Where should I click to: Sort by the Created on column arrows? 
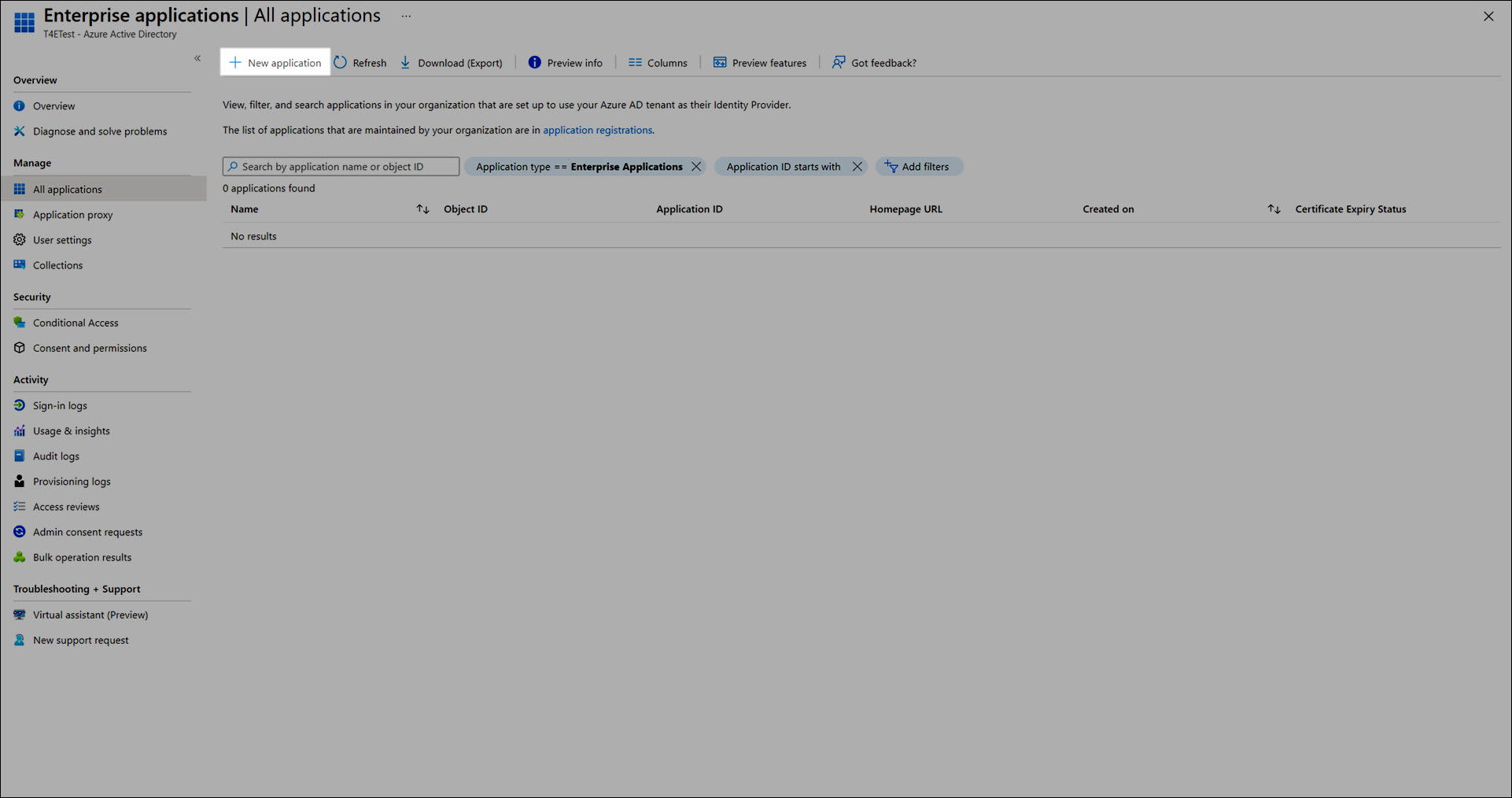[x=1274, y=209]
